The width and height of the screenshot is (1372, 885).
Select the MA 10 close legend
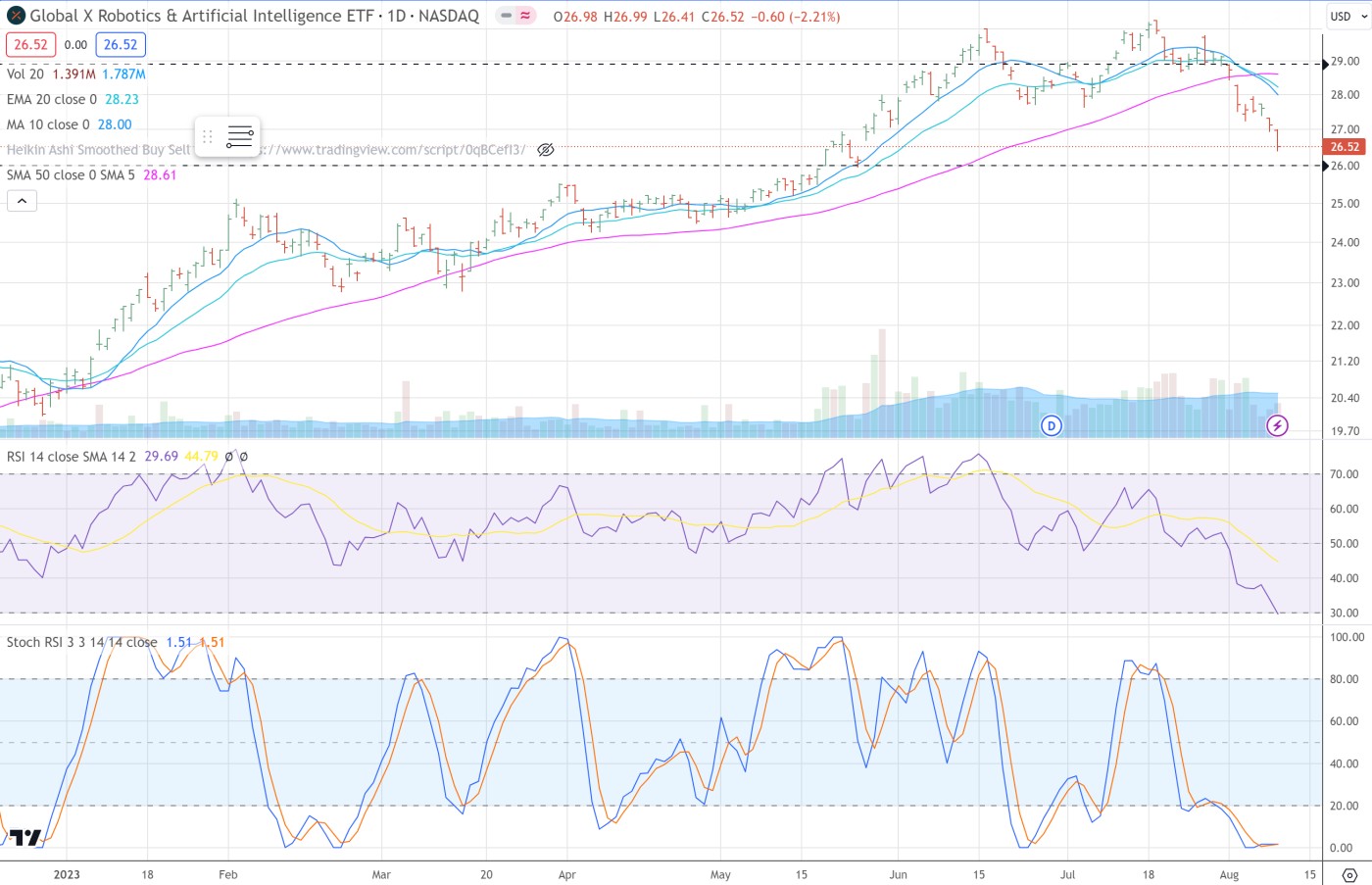coord(48,124)
